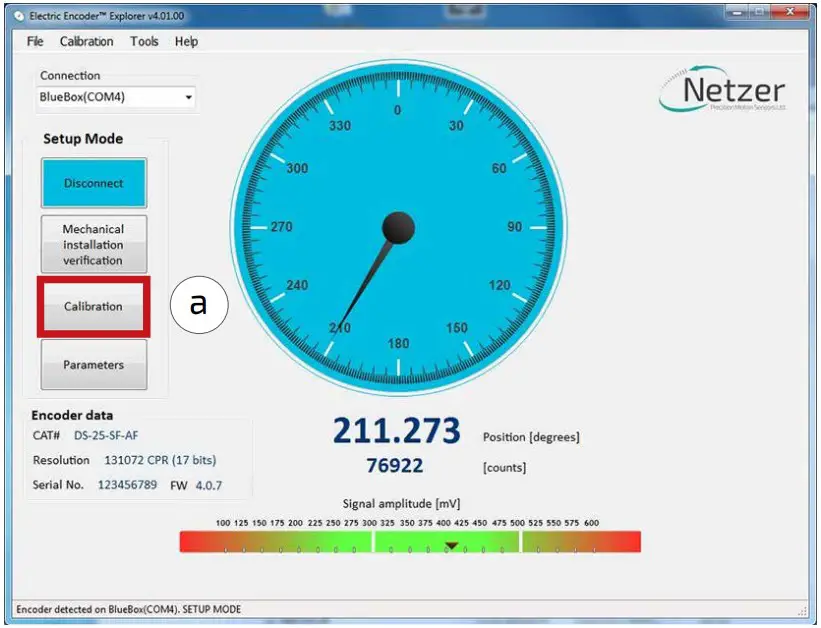Click the Encoder data heading
The image size is (821, 628).
point(72,415)
